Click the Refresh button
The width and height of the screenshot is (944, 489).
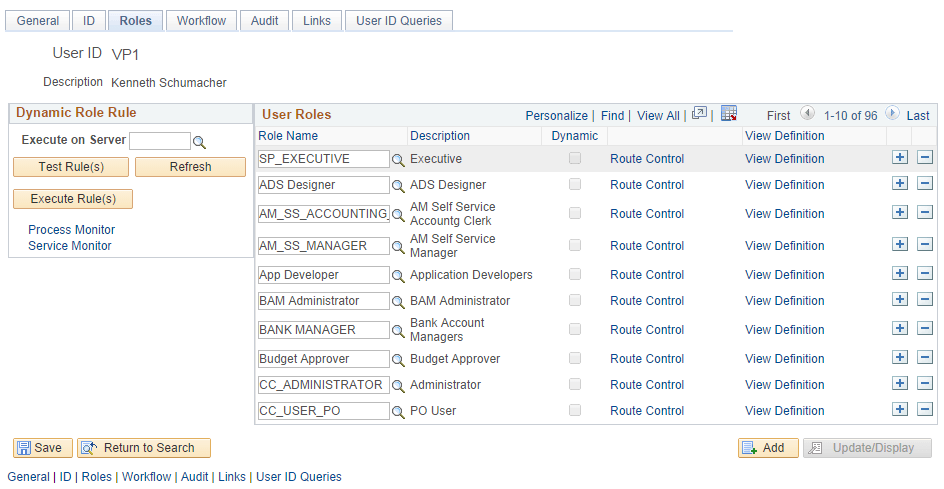[190, 167]
